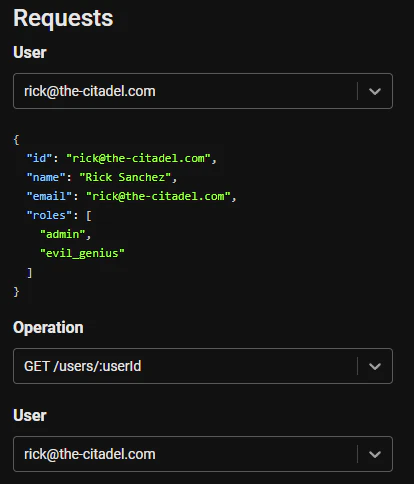Open the Operation dropdown showing GET /users/:userId
Screen dimensions: 414x484
203,366
